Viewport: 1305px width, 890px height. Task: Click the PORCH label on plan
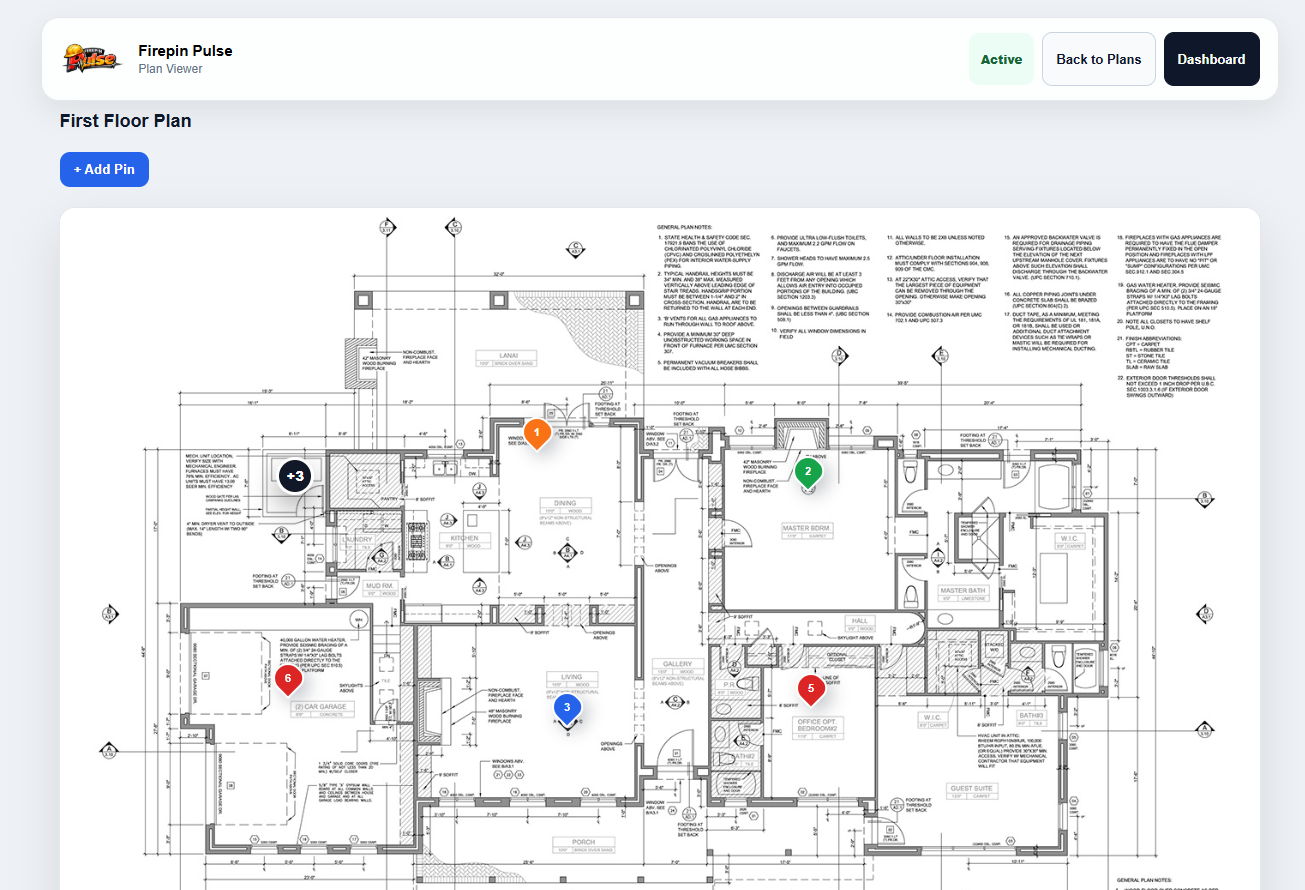click(x=583, y=843)
